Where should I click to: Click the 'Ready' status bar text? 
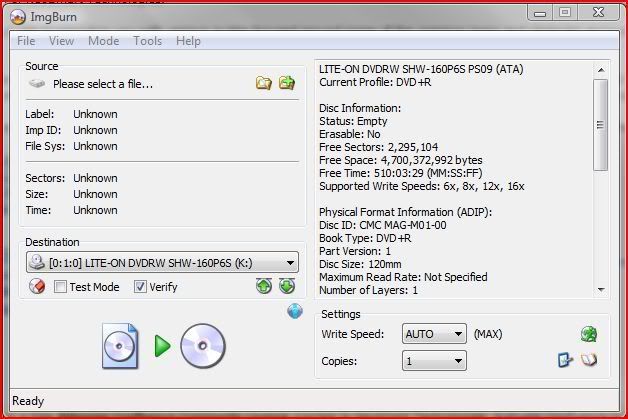coord(28,401)
